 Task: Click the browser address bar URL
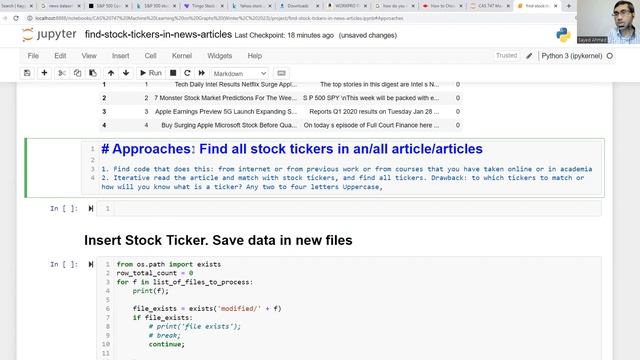pos(220,18)
